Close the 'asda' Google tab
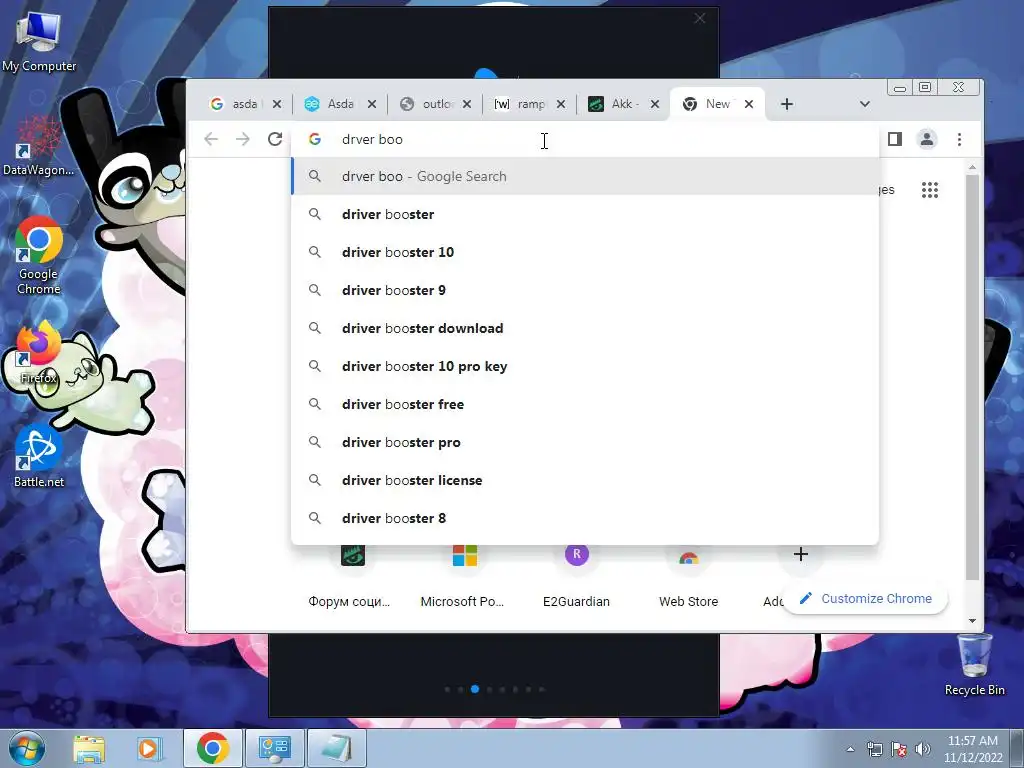 click(277, 104)
